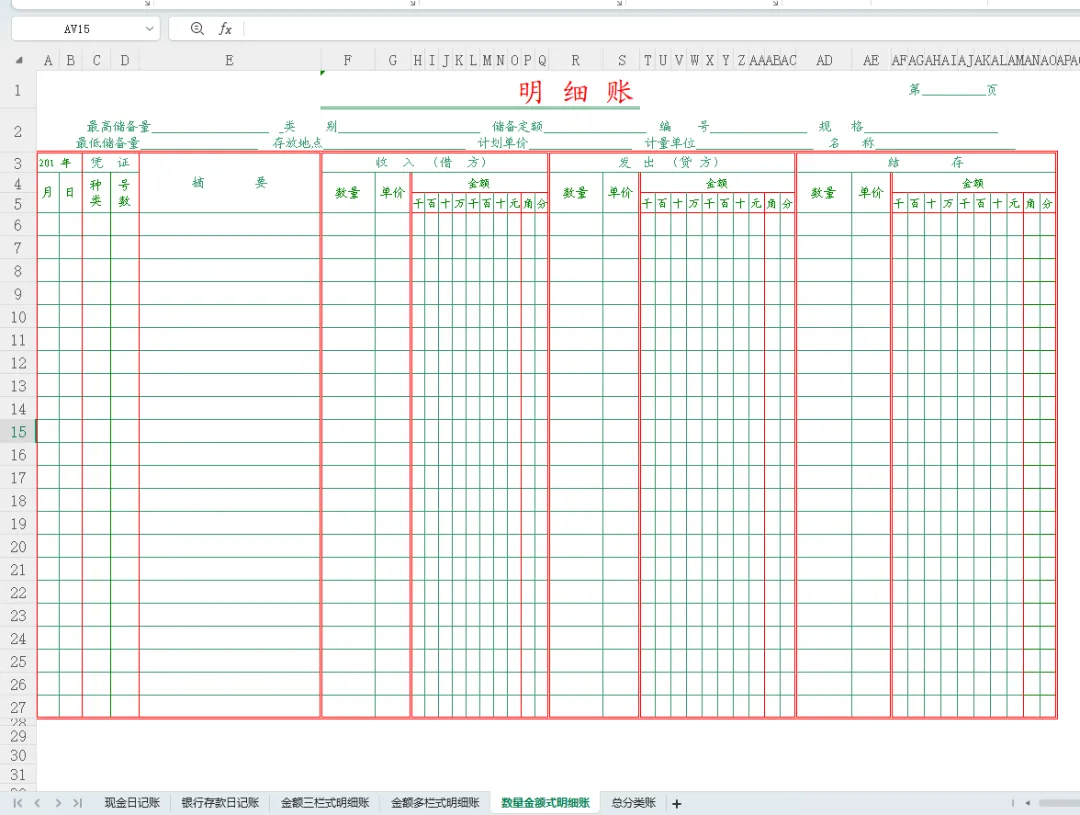The width and height of the screenshot is (1080, 815).
Task: Click the 种类 header cell
Action: click(96, 192)
